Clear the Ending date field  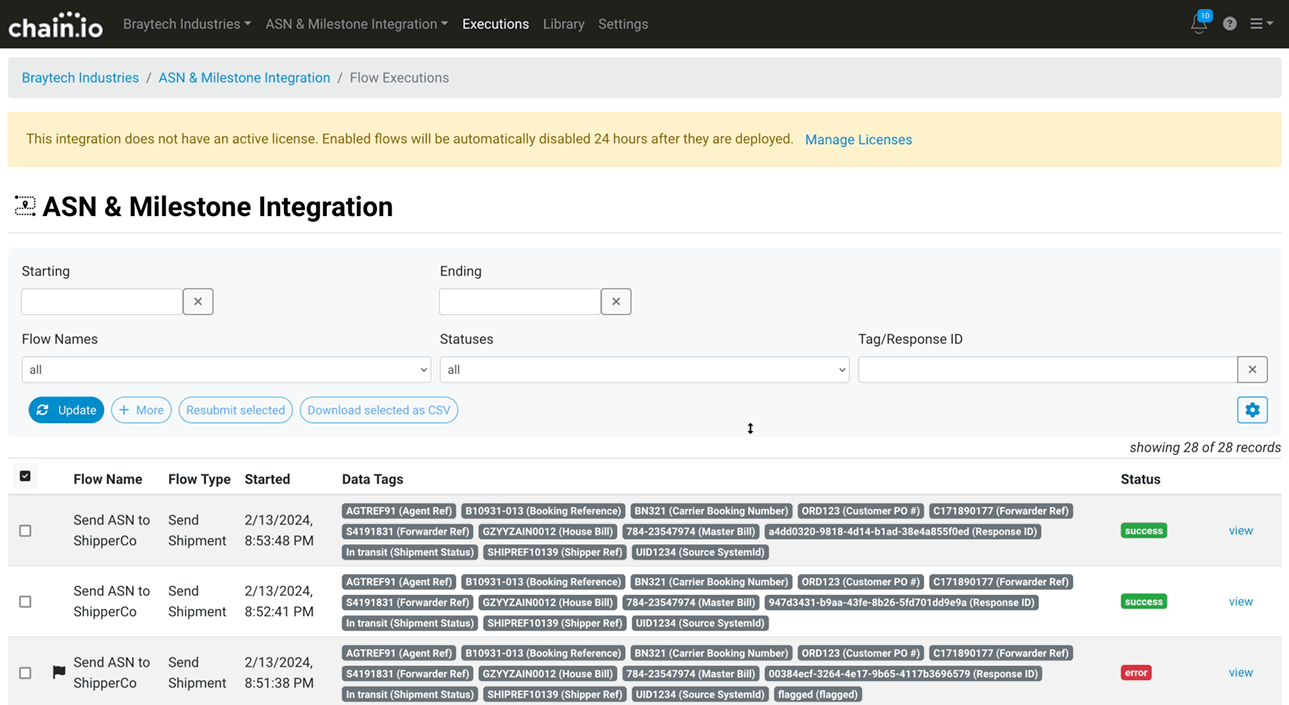[616, 301]
